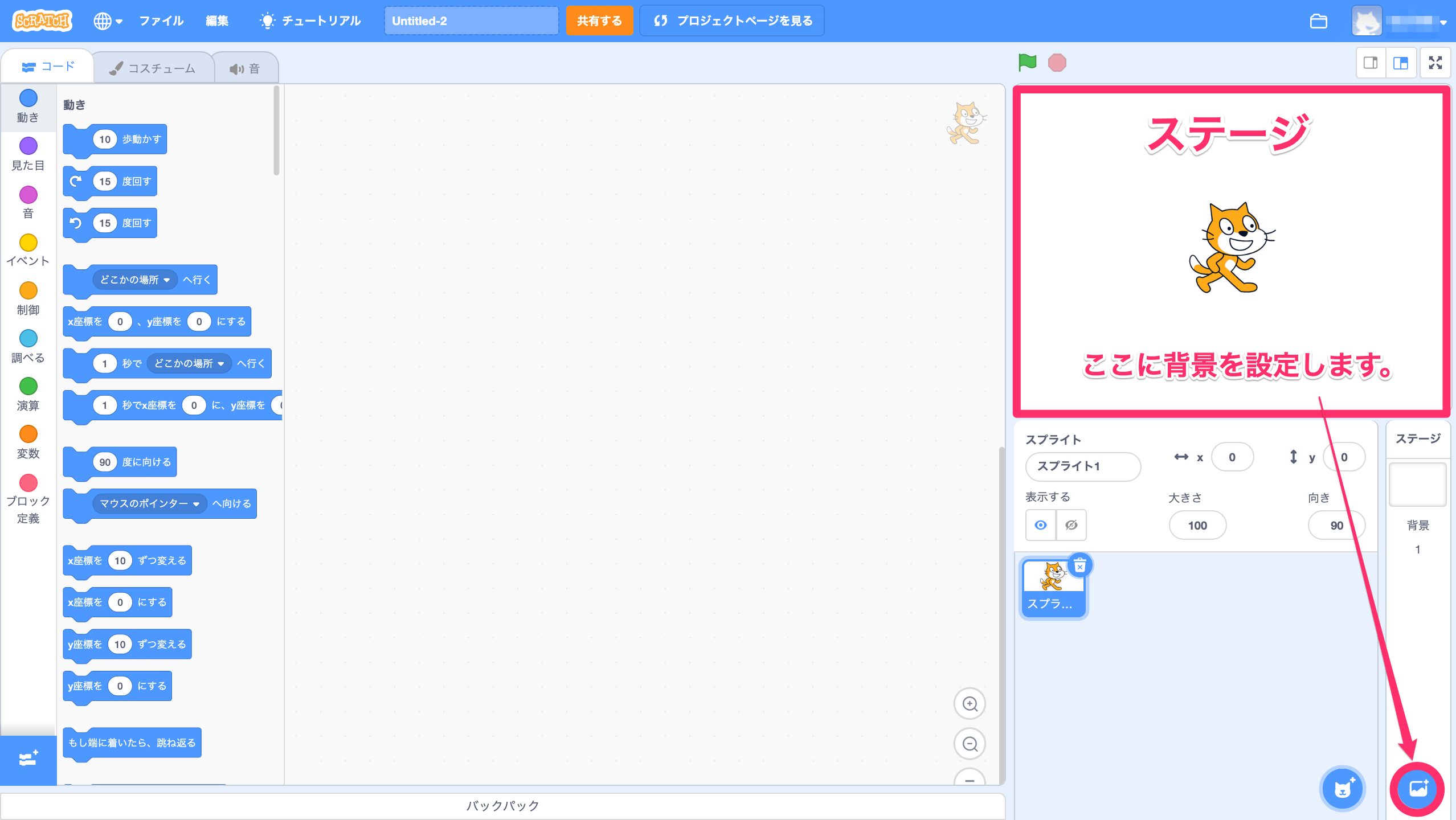Click x座標を0、y座標を0にする block
Screen dimensions: 1456x820
click(x=157, y=322)
